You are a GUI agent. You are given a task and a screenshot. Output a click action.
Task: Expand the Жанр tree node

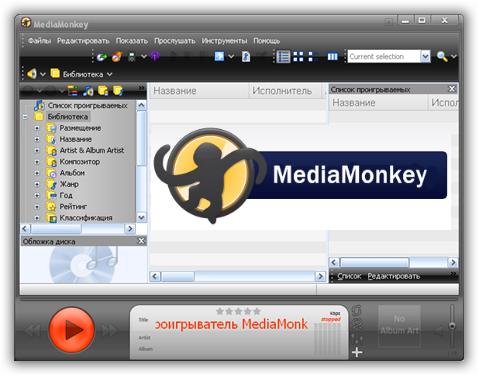(37, 184)
